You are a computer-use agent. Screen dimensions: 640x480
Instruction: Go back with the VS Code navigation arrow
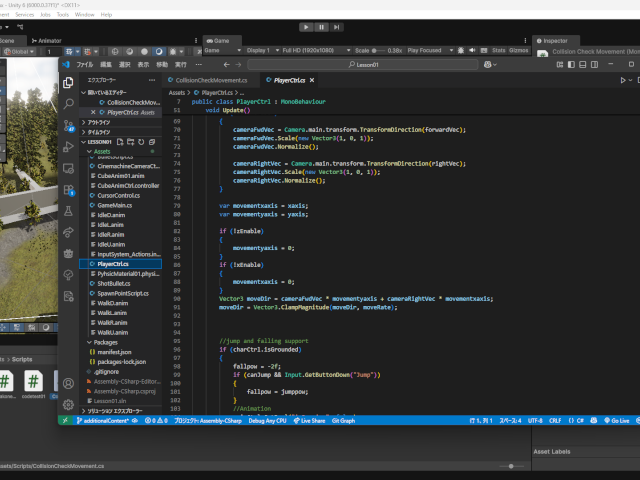coord(227,64)
